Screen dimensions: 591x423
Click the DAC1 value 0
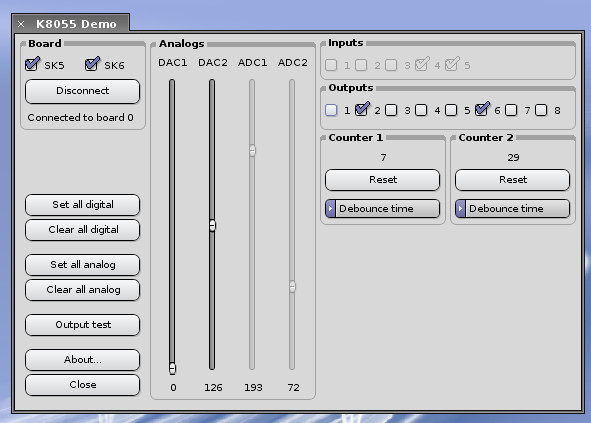[x=173, y=388]
